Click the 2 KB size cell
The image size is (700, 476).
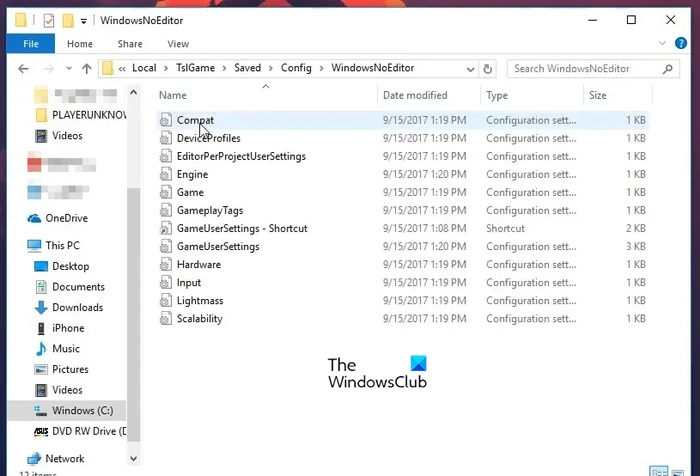click(635, 229)
